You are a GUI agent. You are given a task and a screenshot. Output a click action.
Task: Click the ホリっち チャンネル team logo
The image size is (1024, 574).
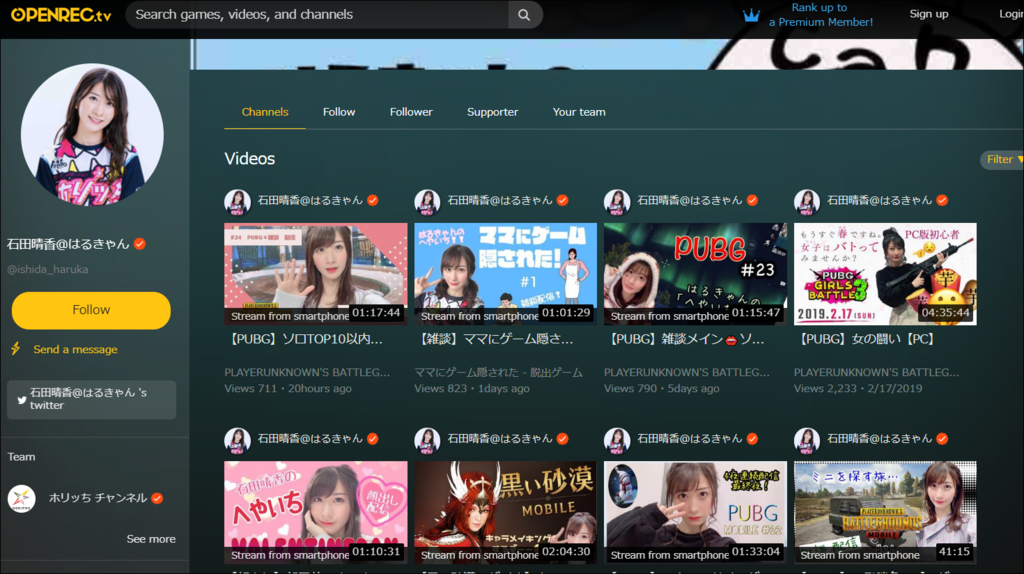22,498
